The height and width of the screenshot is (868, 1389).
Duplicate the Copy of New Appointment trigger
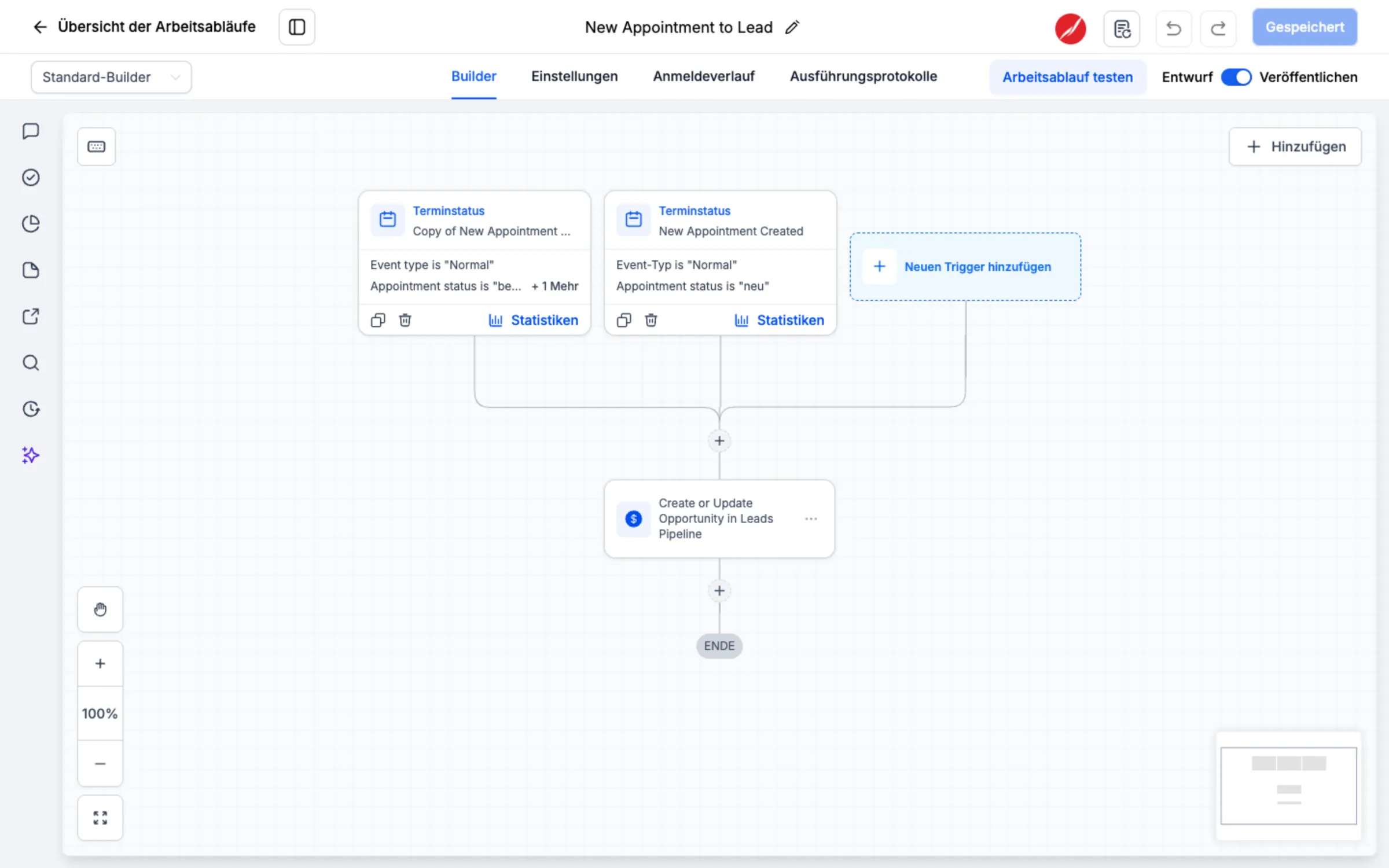coord(378,320)
